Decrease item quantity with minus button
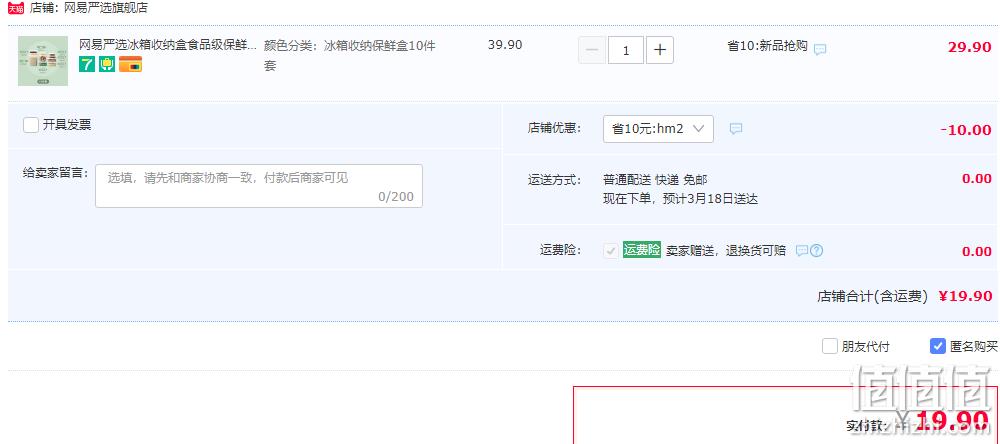 tap(592, 50)
